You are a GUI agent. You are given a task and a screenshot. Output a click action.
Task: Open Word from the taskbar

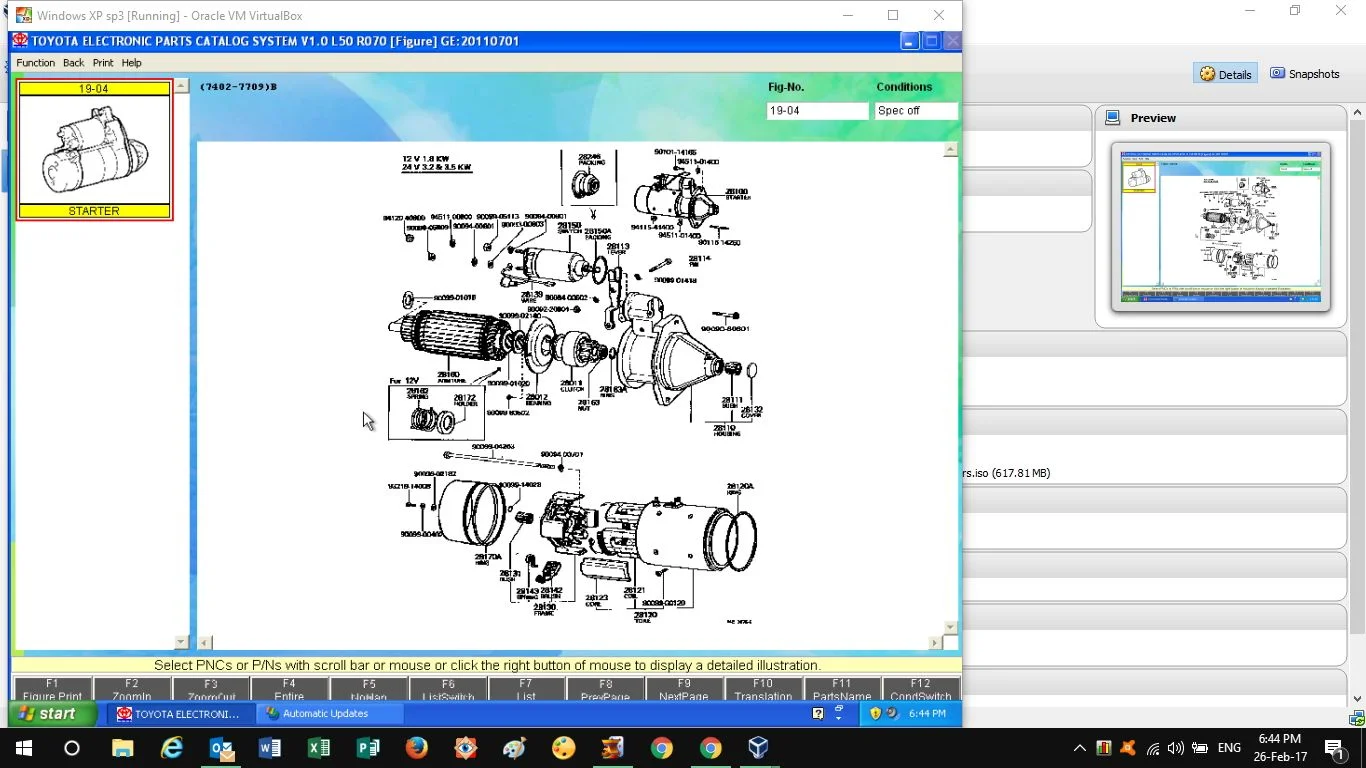coord(270,748)
